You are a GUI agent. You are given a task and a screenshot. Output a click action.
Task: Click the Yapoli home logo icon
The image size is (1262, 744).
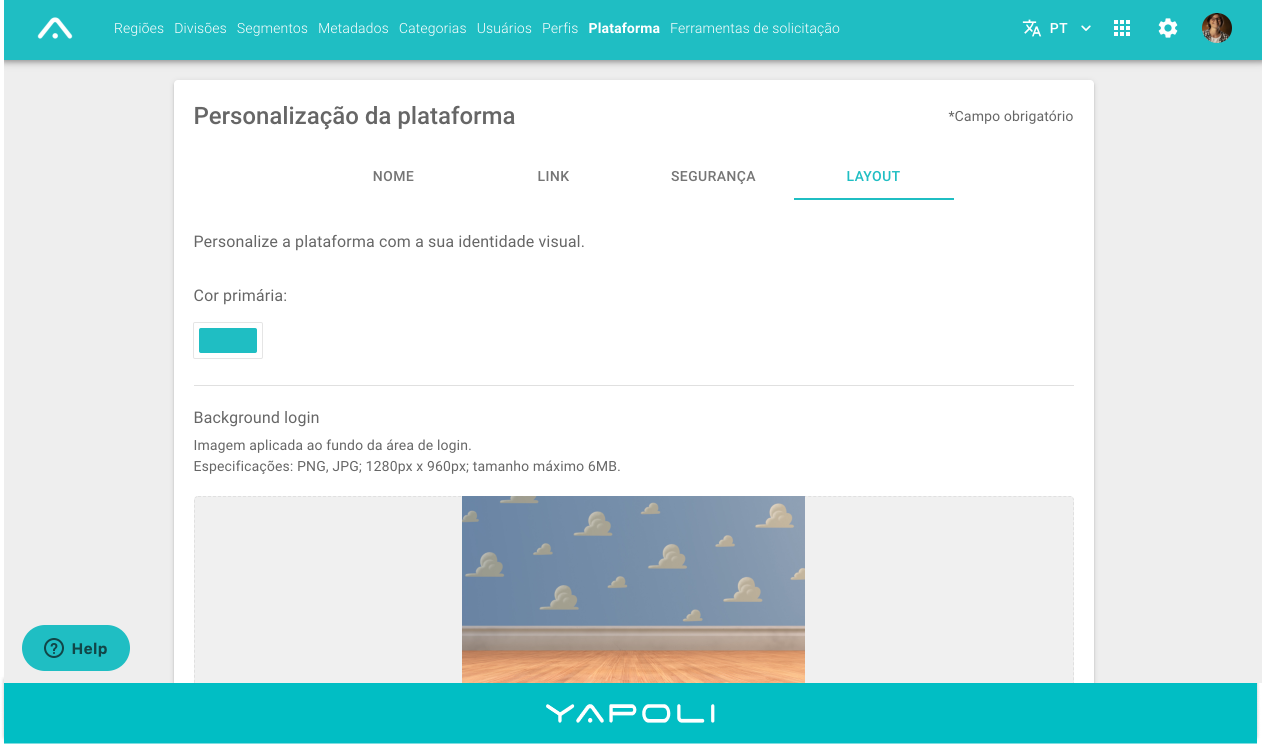tap(55, 28)
